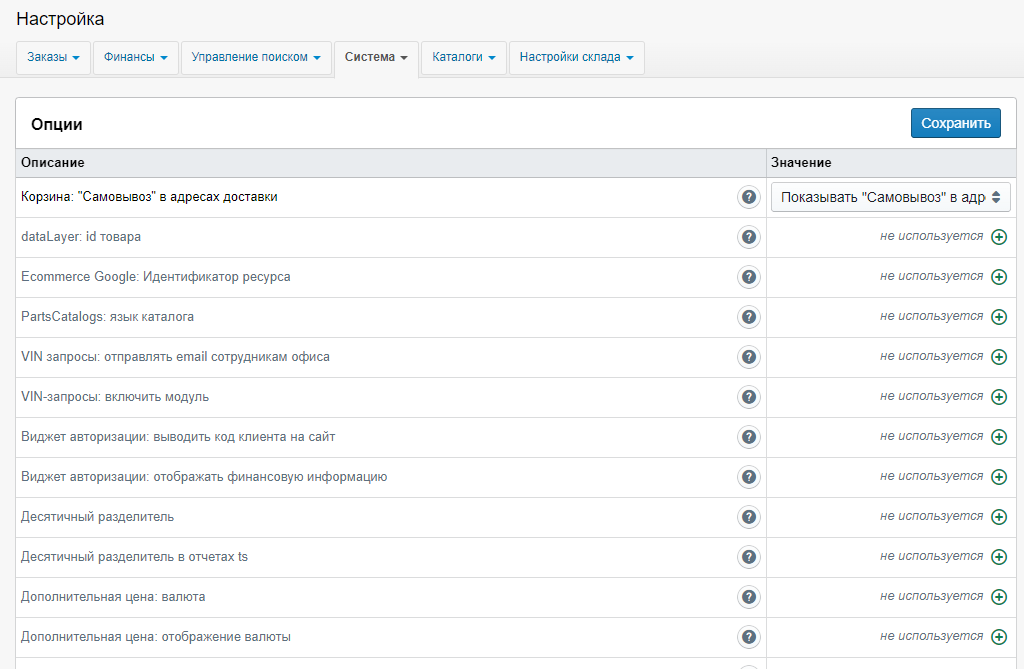The height and width of the screenshot is (669, 1024).
Task: Open Настройки склада tab menu
Action: (576, 58)
